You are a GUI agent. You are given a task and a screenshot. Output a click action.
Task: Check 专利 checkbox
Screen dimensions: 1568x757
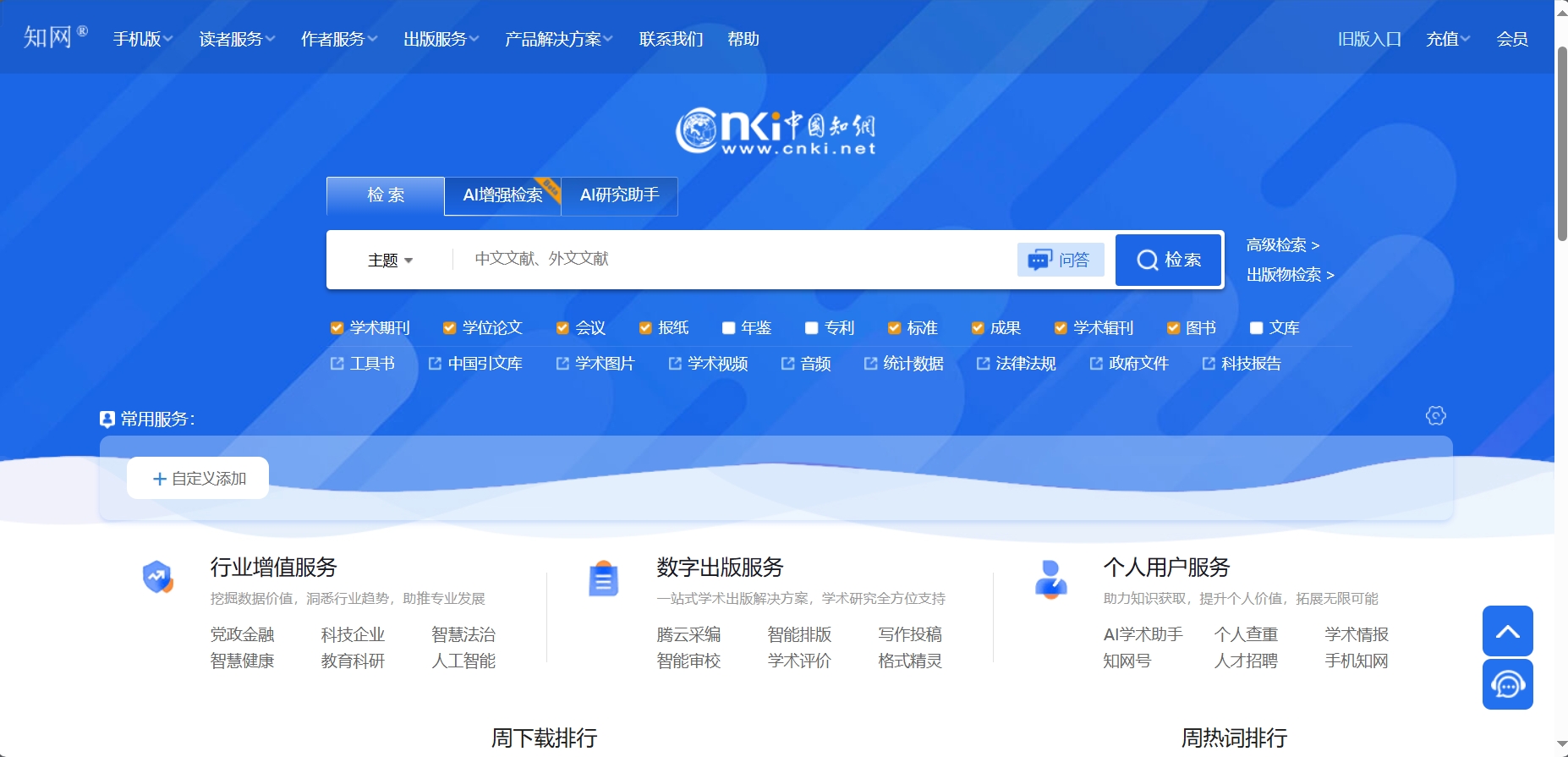(812, 328)
